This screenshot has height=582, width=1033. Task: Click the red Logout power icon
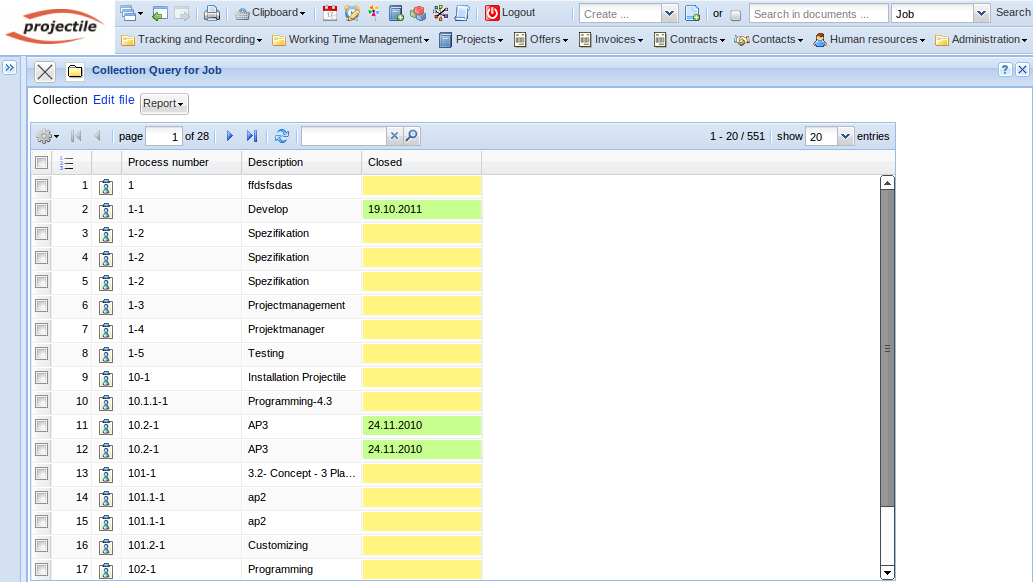[x=492, y=13]
